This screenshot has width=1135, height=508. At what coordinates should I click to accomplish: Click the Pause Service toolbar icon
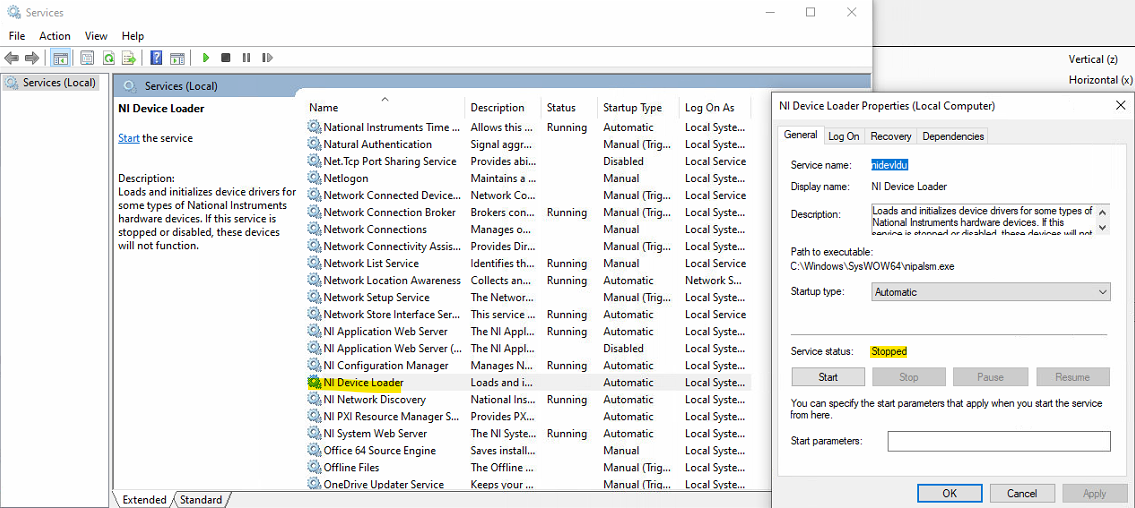pos(246,58)
